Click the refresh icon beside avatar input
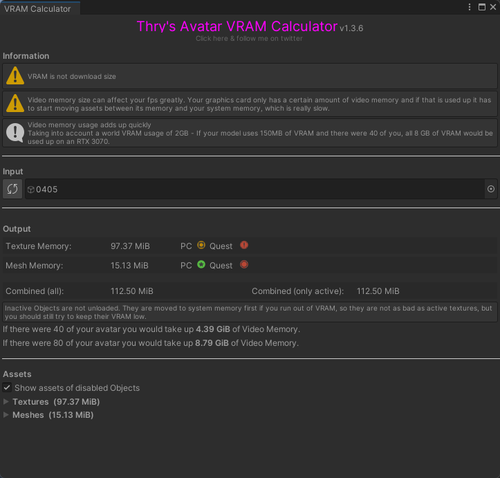500x478 pixels. (x=12, y=189)
